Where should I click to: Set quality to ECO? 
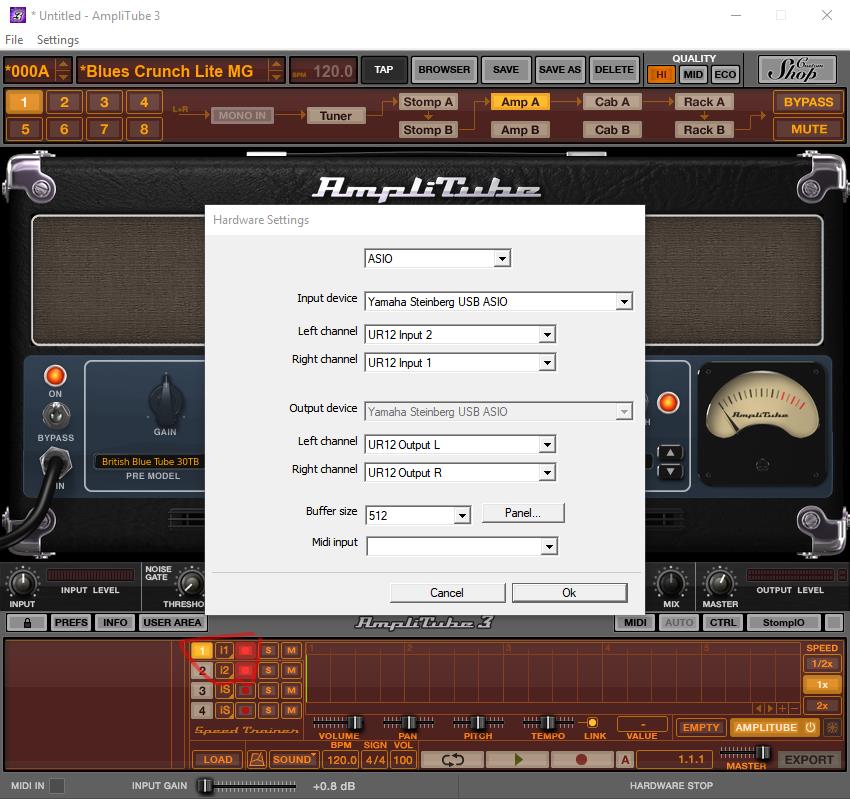(x=725, y=75)
